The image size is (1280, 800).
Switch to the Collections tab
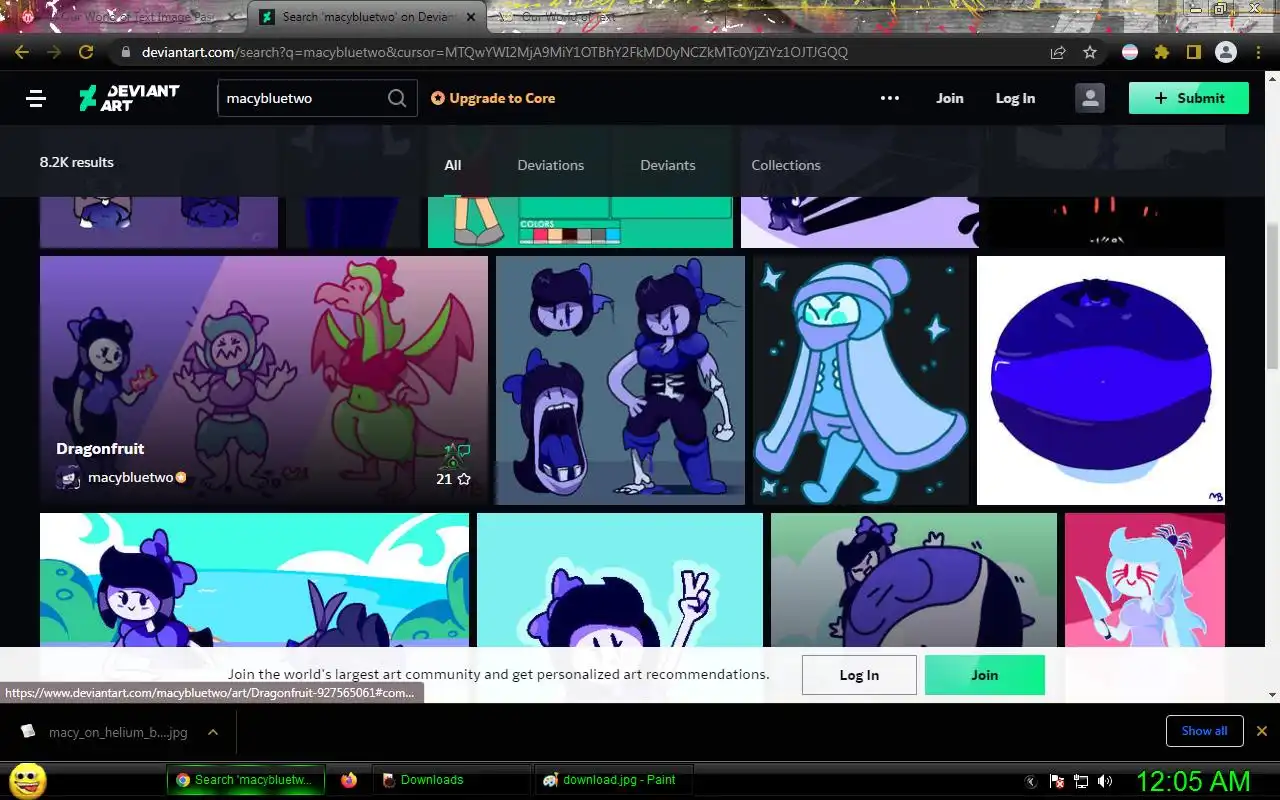[x=786, y=165]
